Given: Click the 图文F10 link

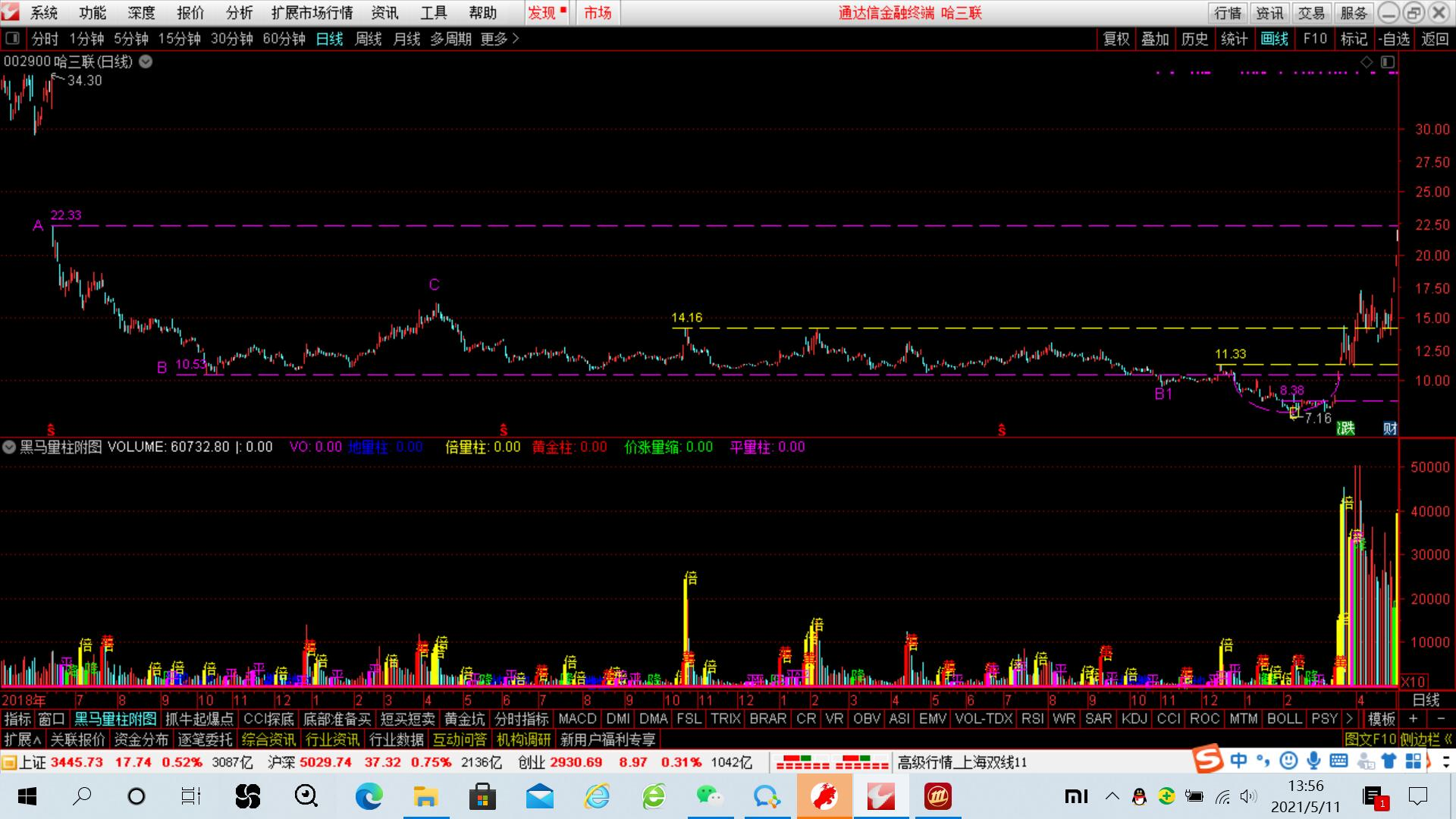Looking at the screenshot, I should (1370, 739).
